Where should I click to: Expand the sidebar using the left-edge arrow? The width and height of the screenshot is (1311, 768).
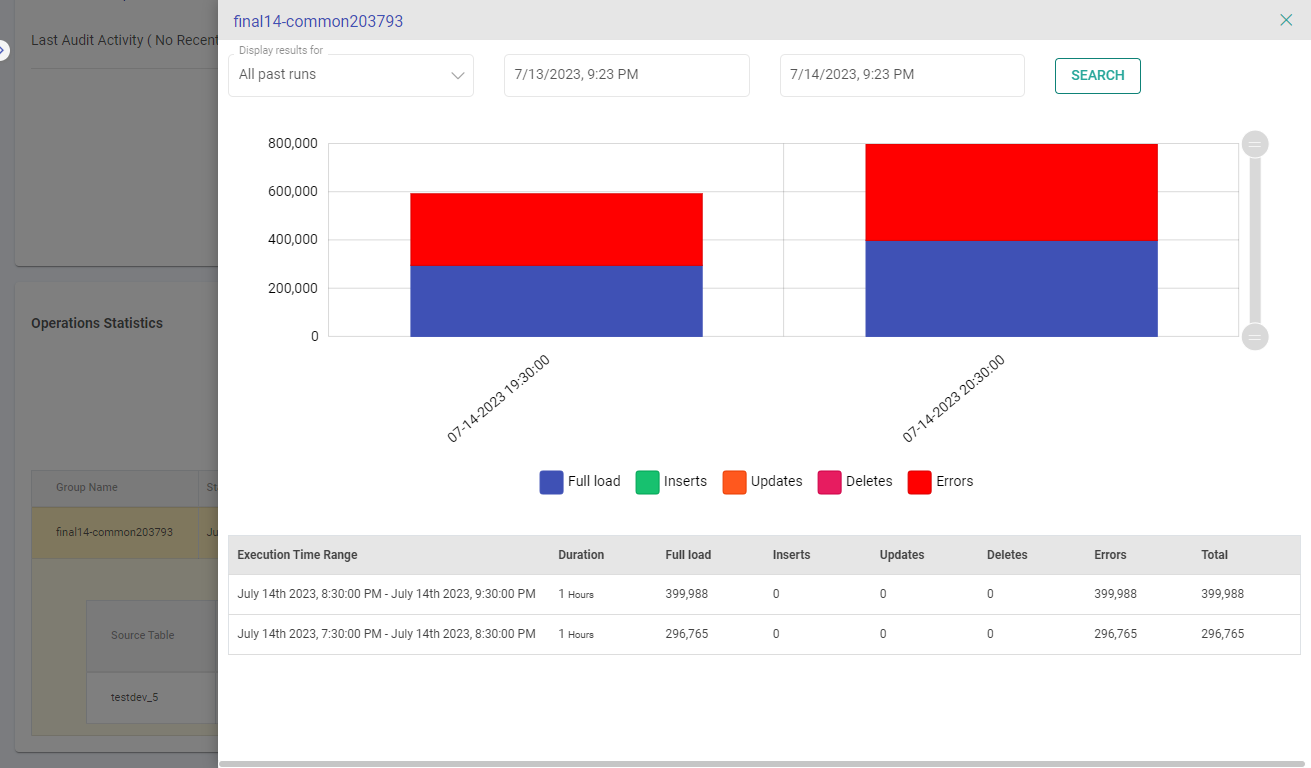[x=3, y=50]
